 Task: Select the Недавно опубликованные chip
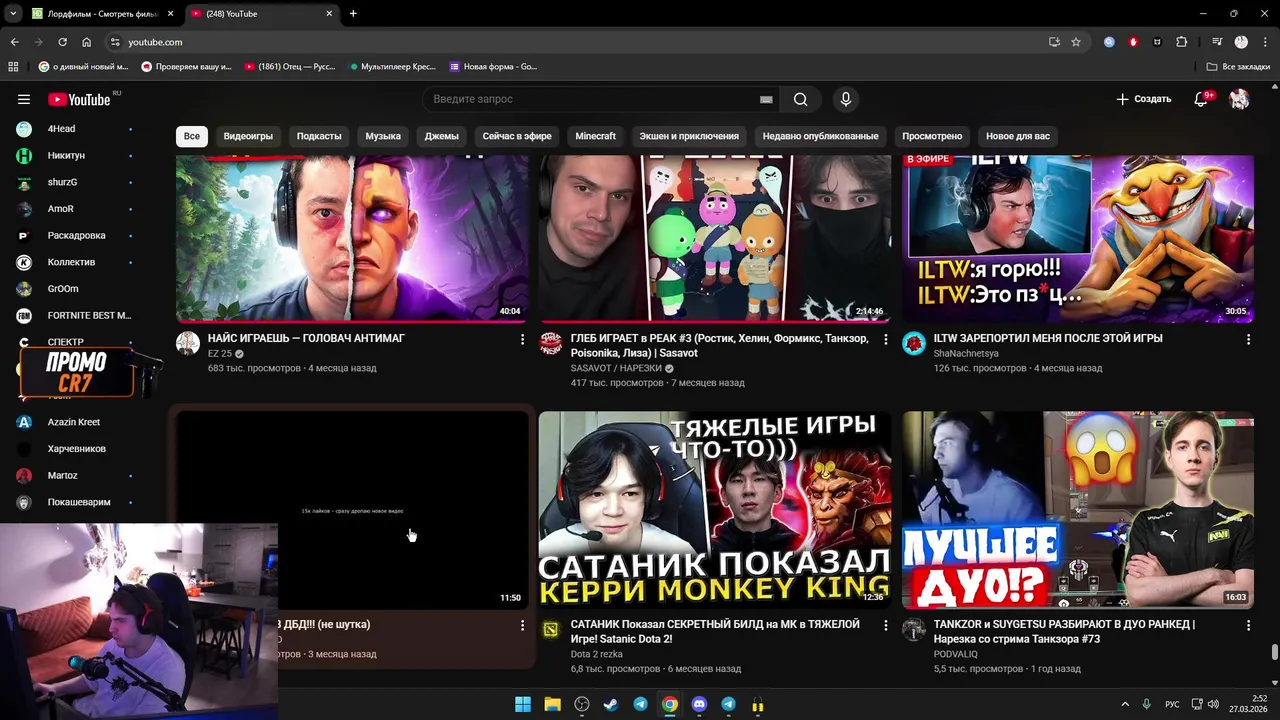point(820,136)
